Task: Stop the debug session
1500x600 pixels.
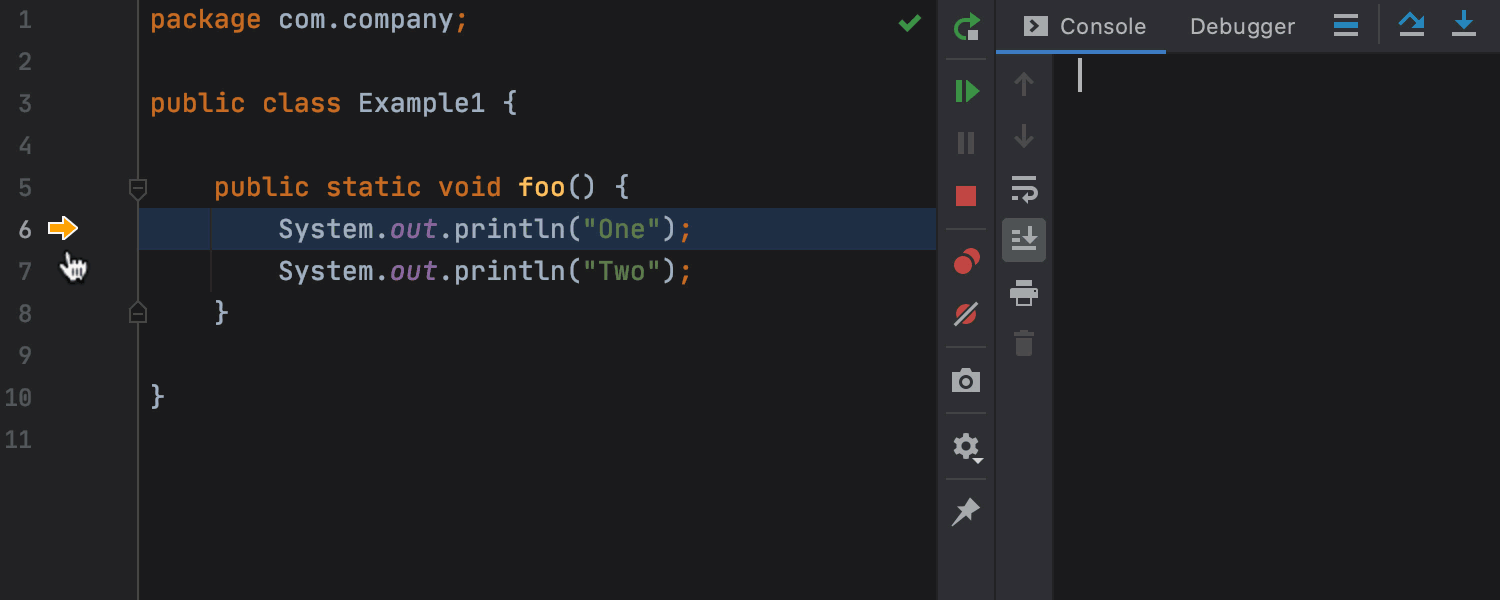Action: 965,195
